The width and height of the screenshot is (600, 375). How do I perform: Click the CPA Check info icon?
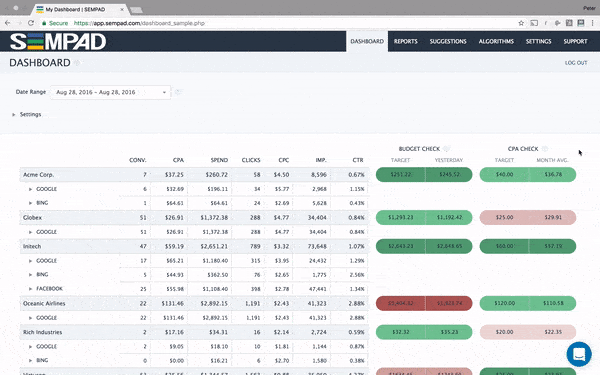point(545,148)
